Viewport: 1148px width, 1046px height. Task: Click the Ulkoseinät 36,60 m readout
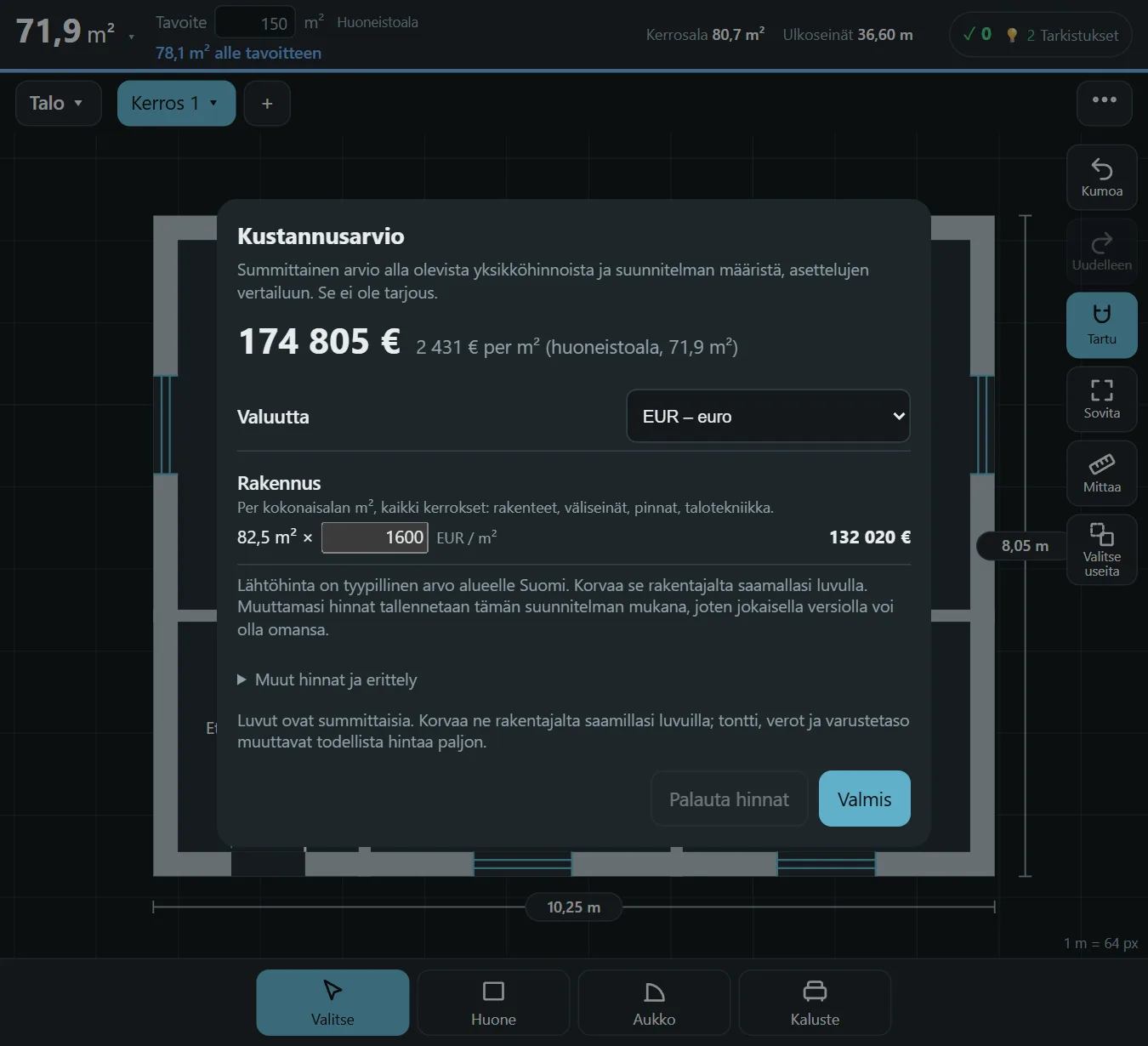coord(848,35)
